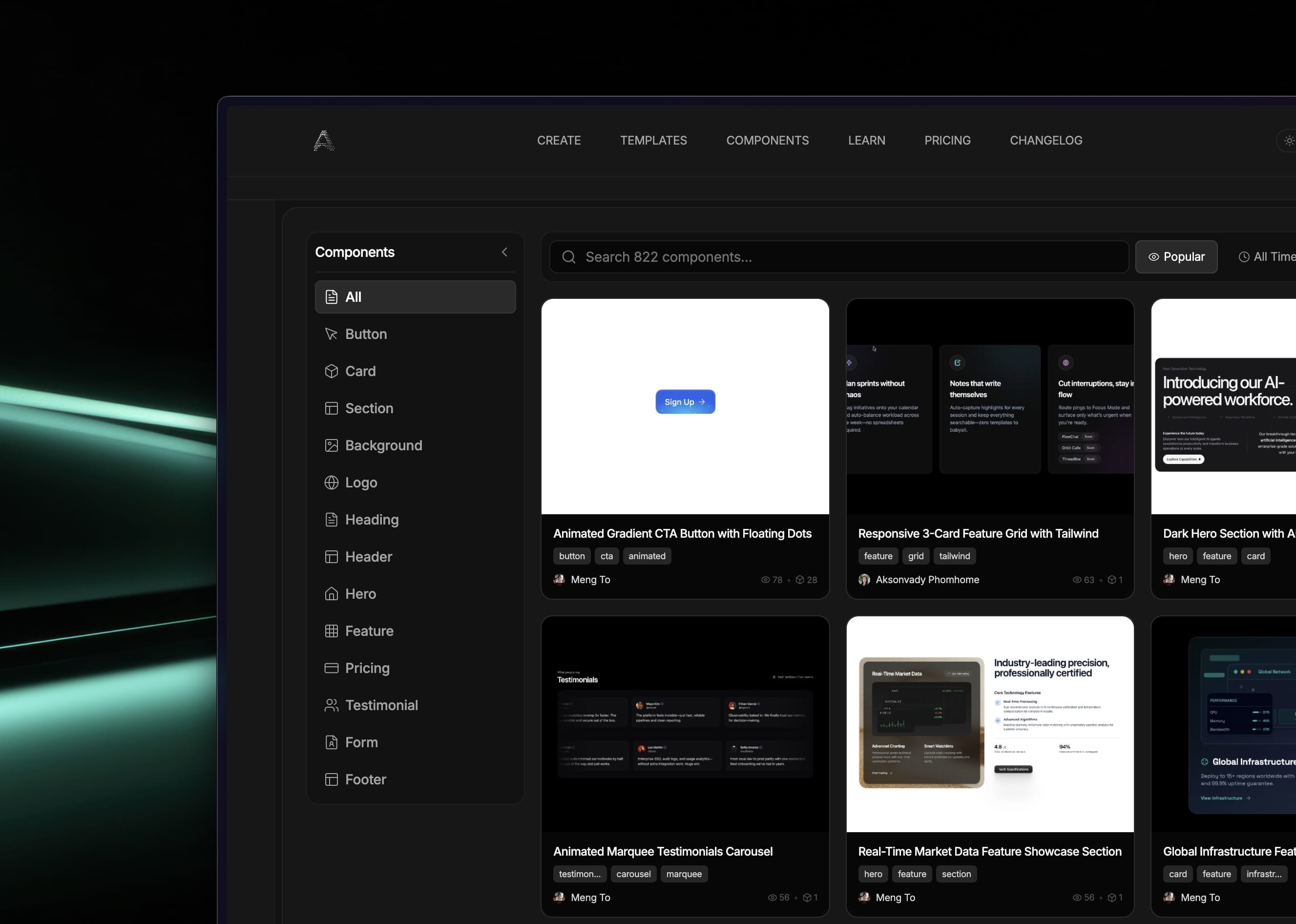Enable the Popular sorting filter

coord(1176,256)
